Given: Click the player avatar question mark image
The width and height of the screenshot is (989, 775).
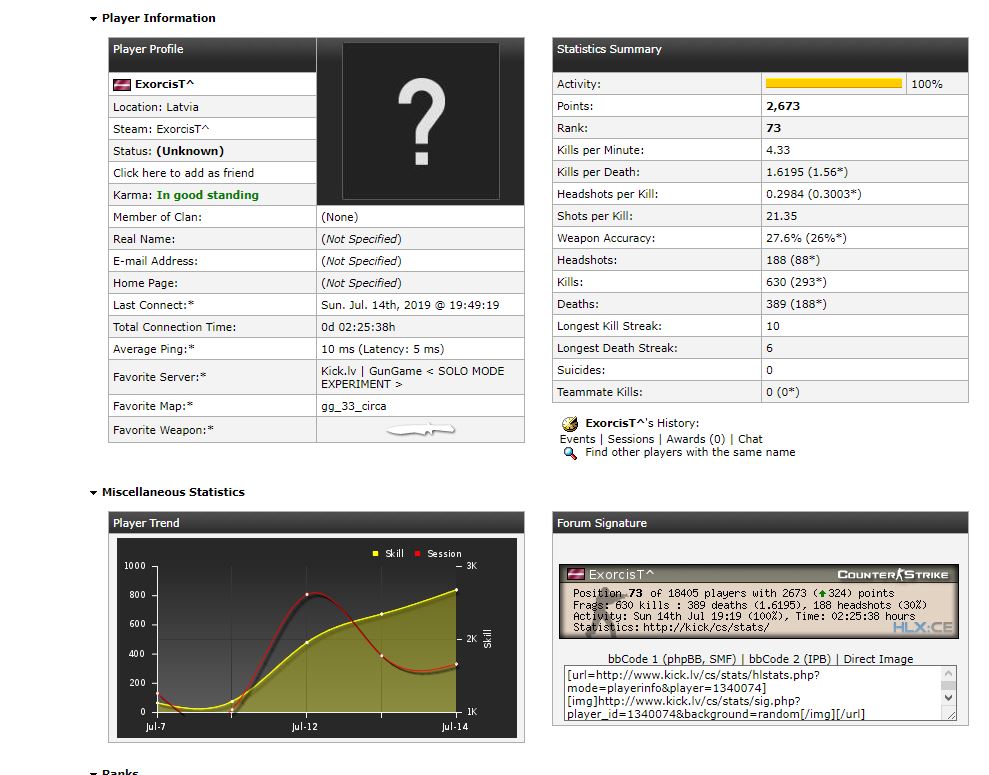Looking at the screenshot, I should pyautogui.click(x=421, y=121).
